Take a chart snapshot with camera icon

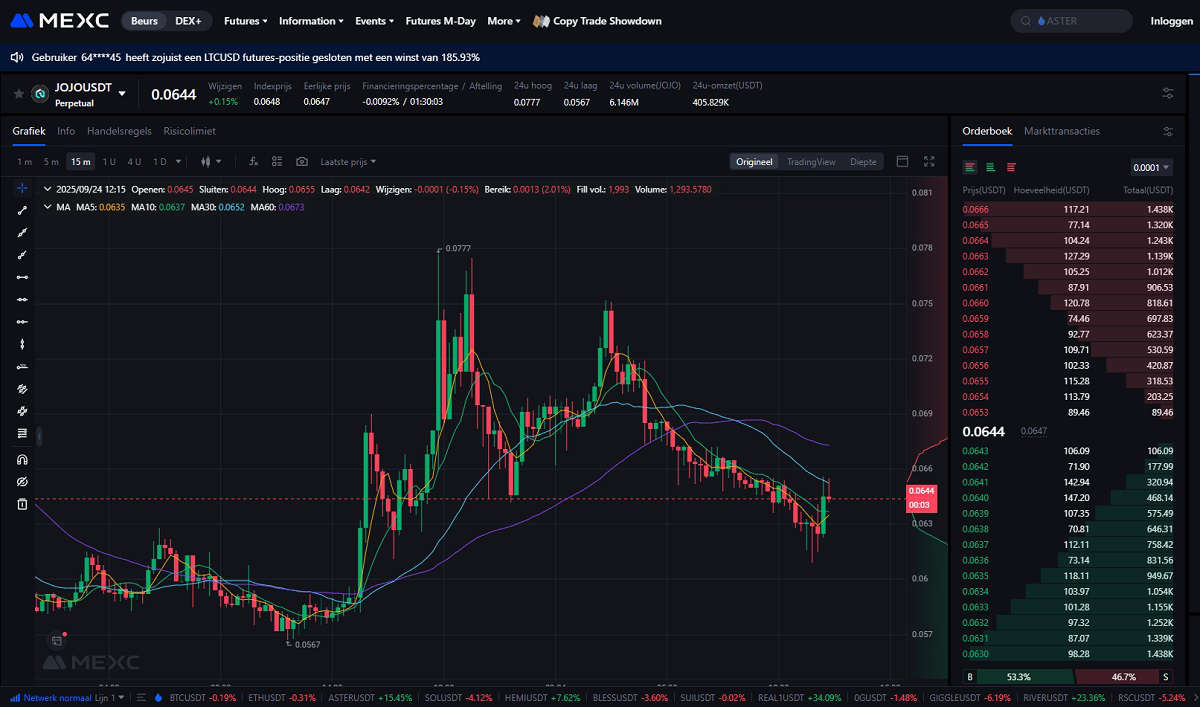302,161
